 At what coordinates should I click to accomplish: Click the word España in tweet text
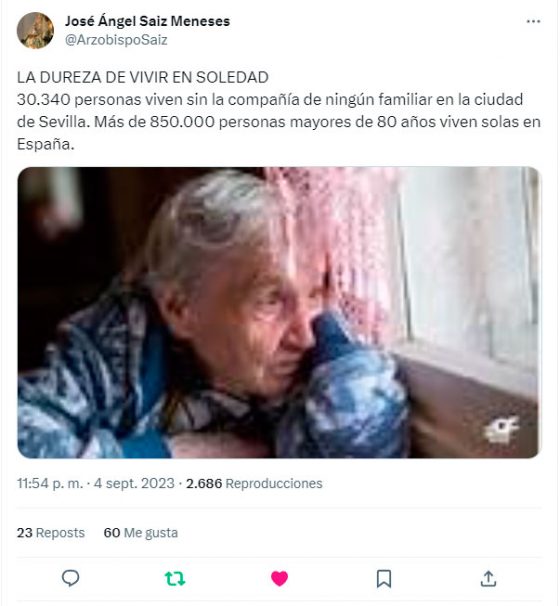point(45,144)
